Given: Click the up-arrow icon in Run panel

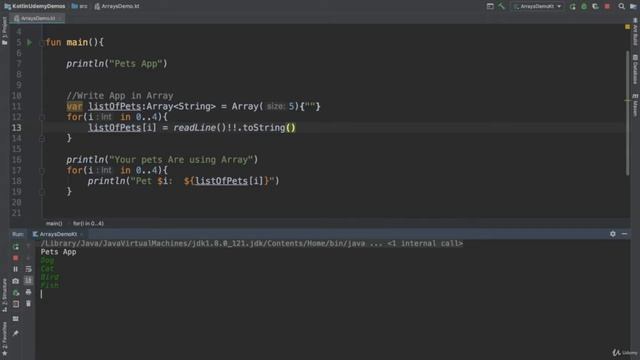Looking at the screenshot, I should point(28,247).
